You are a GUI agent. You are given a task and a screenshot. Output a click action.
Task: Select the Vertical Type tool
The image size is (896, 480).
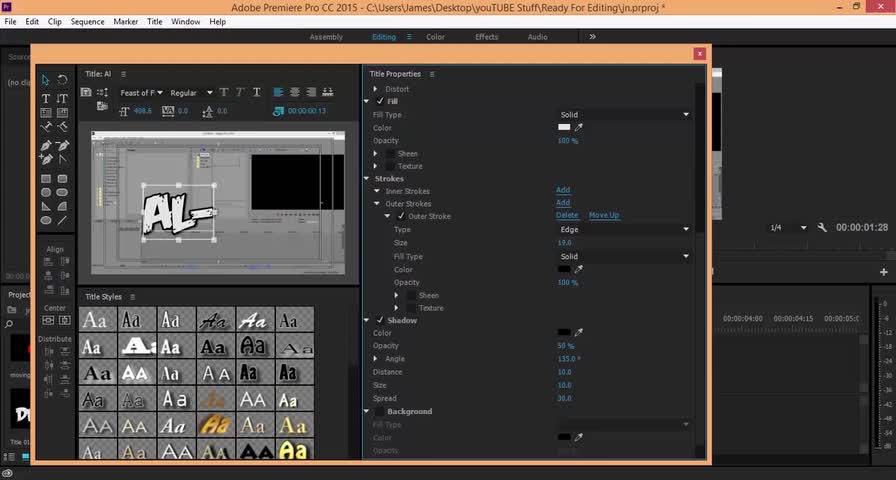(x=62, y=98)
